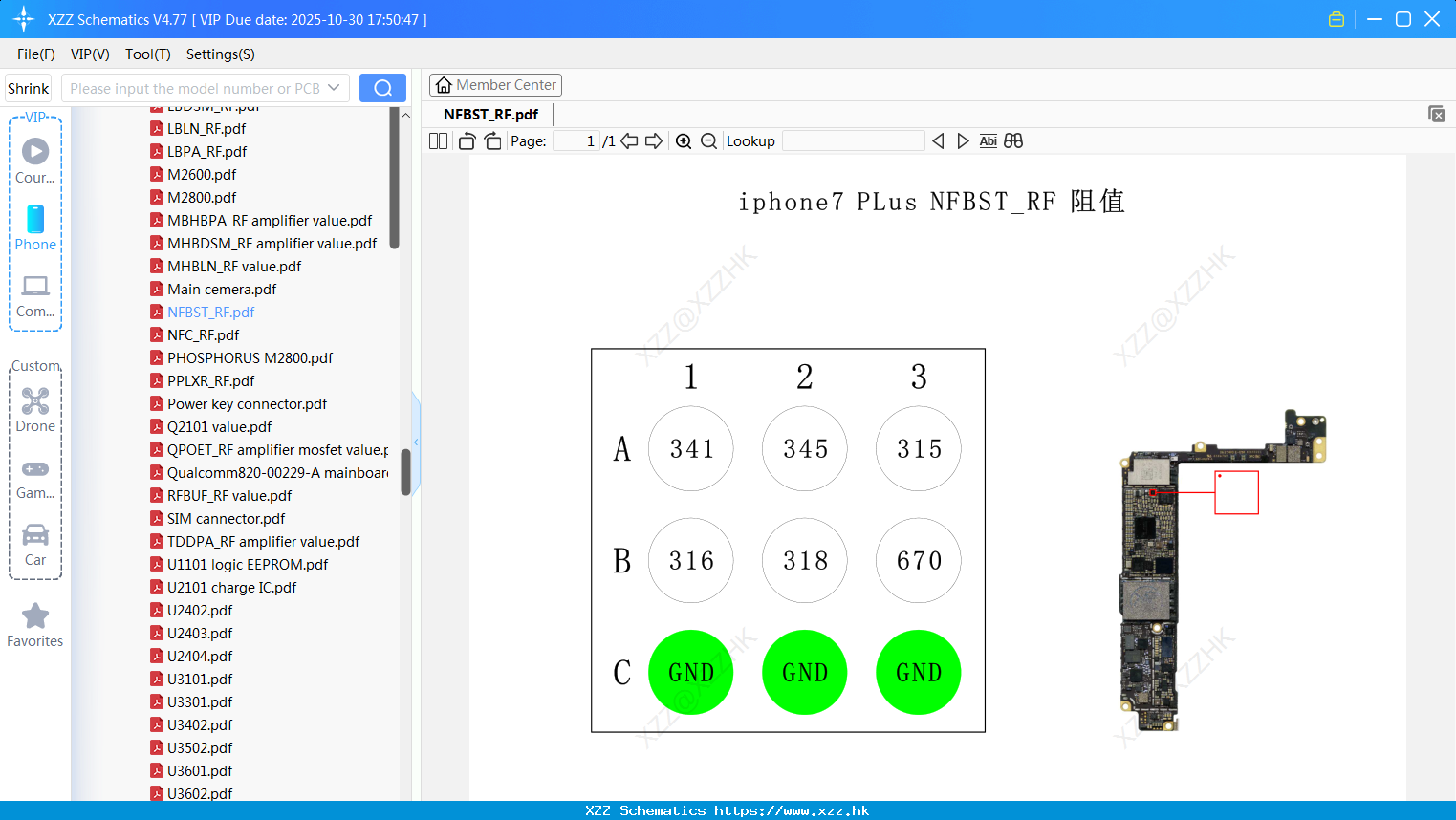This screenshot has width=1456, height=820.
Task: Click the binoculars search icon
Action: (x=1013, y=140)
